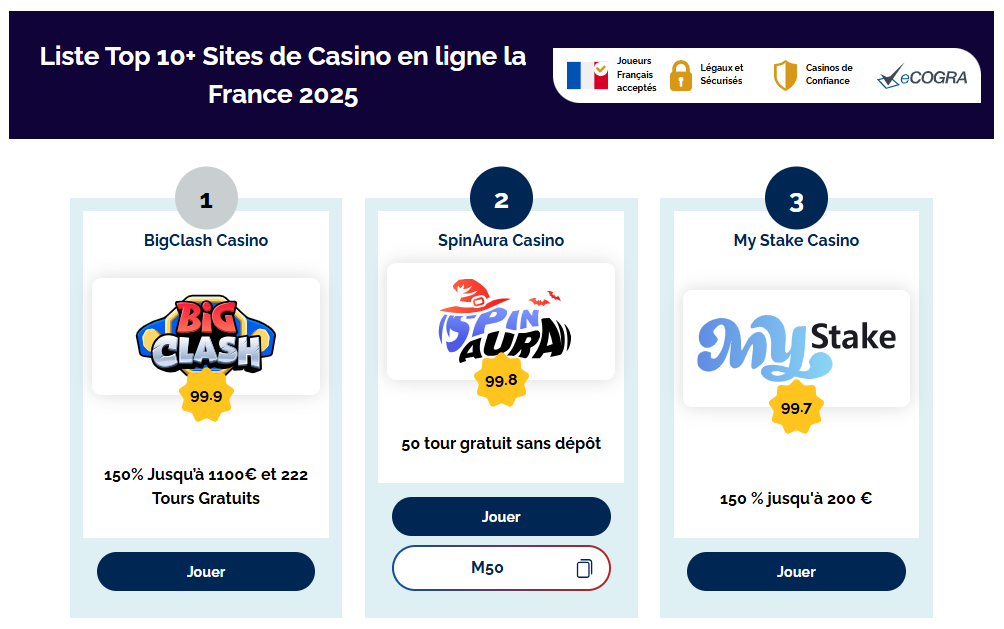
Task: Click the 99.7 rating badge on My Stake
Action: click(796, 408)
